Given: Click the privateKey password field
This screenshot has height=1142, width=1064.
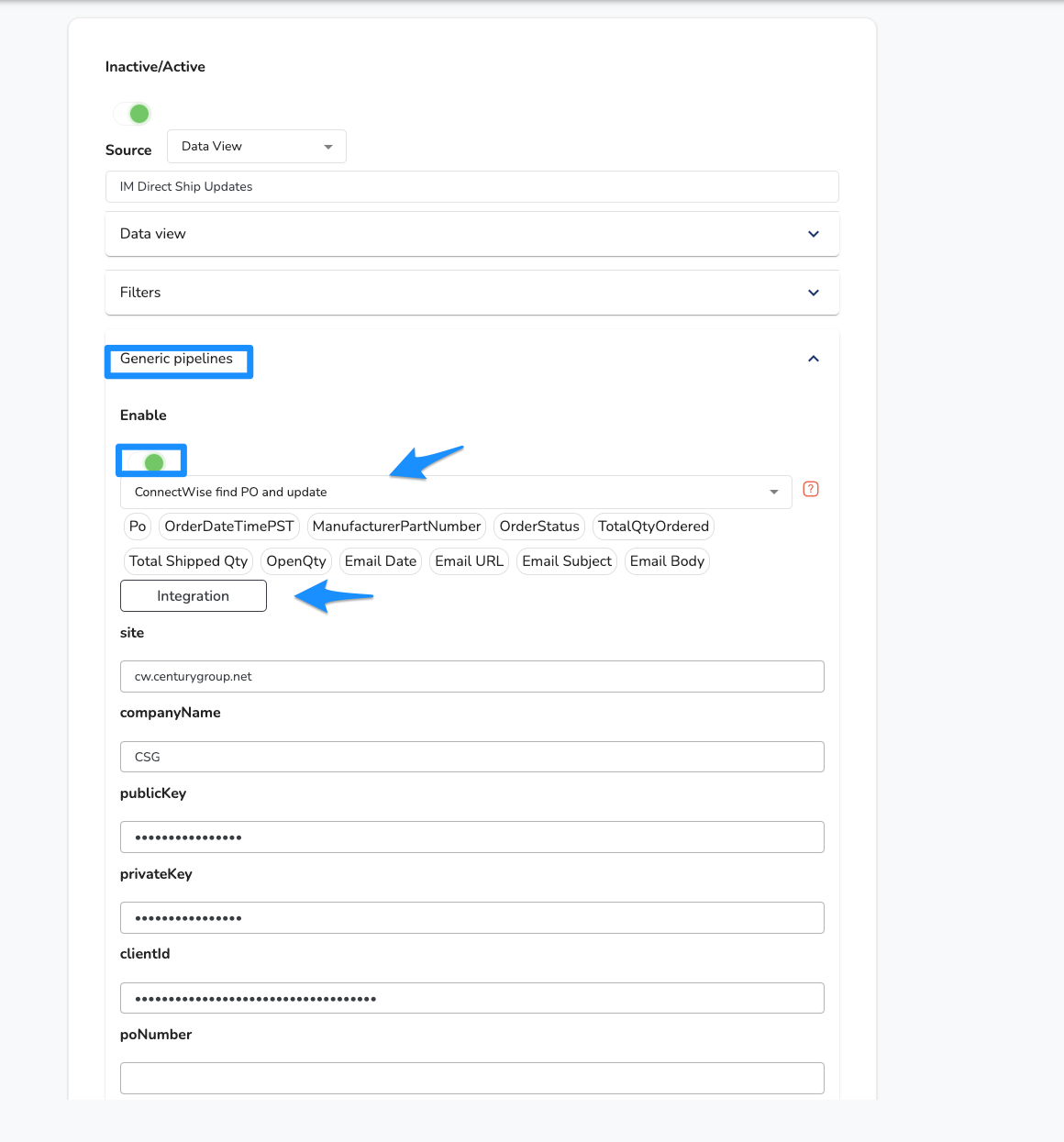Looking at the screenshot, I should pyautogui.click(x=472, y=918).
